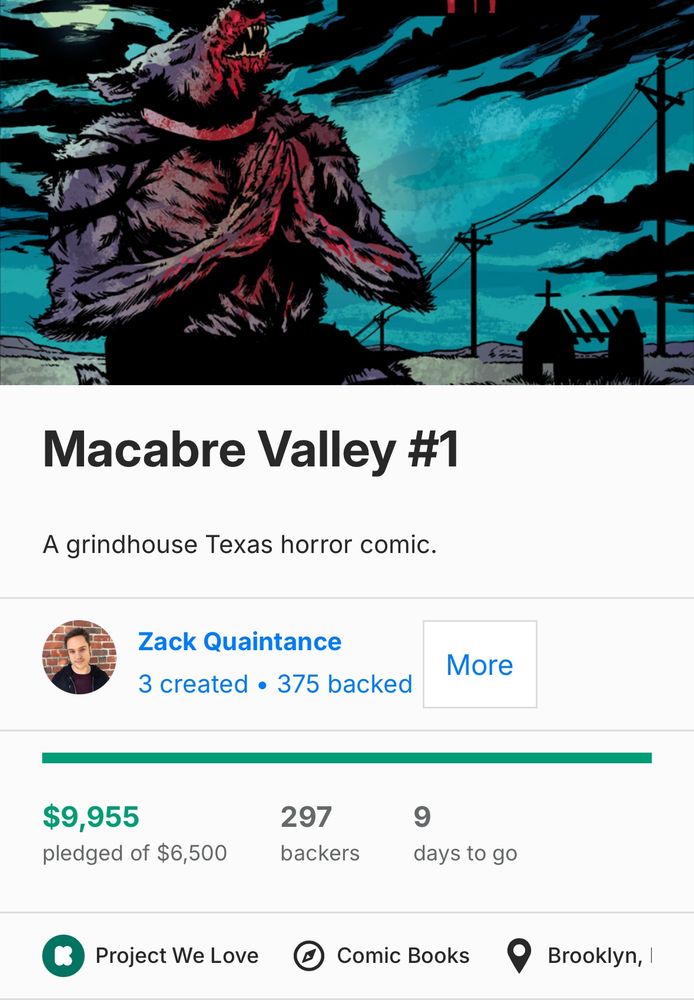Tap the green Kickstarter K badge icon
Image resolution: width=694 pixels, height=1000 pixels.
(x=63, y=955)
